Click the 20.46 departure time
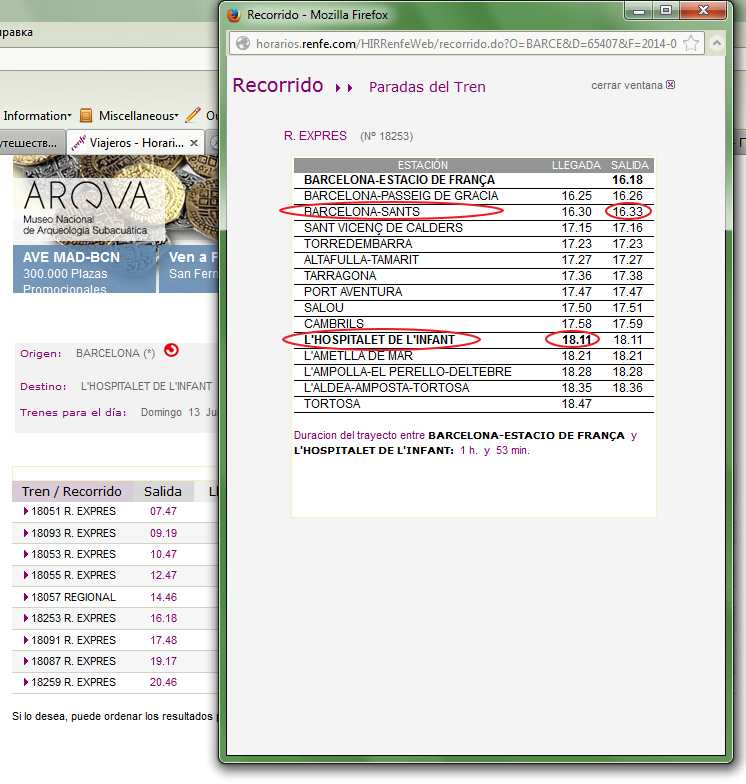The width and height of the screenshot is (746, 784). pos(164,682)
